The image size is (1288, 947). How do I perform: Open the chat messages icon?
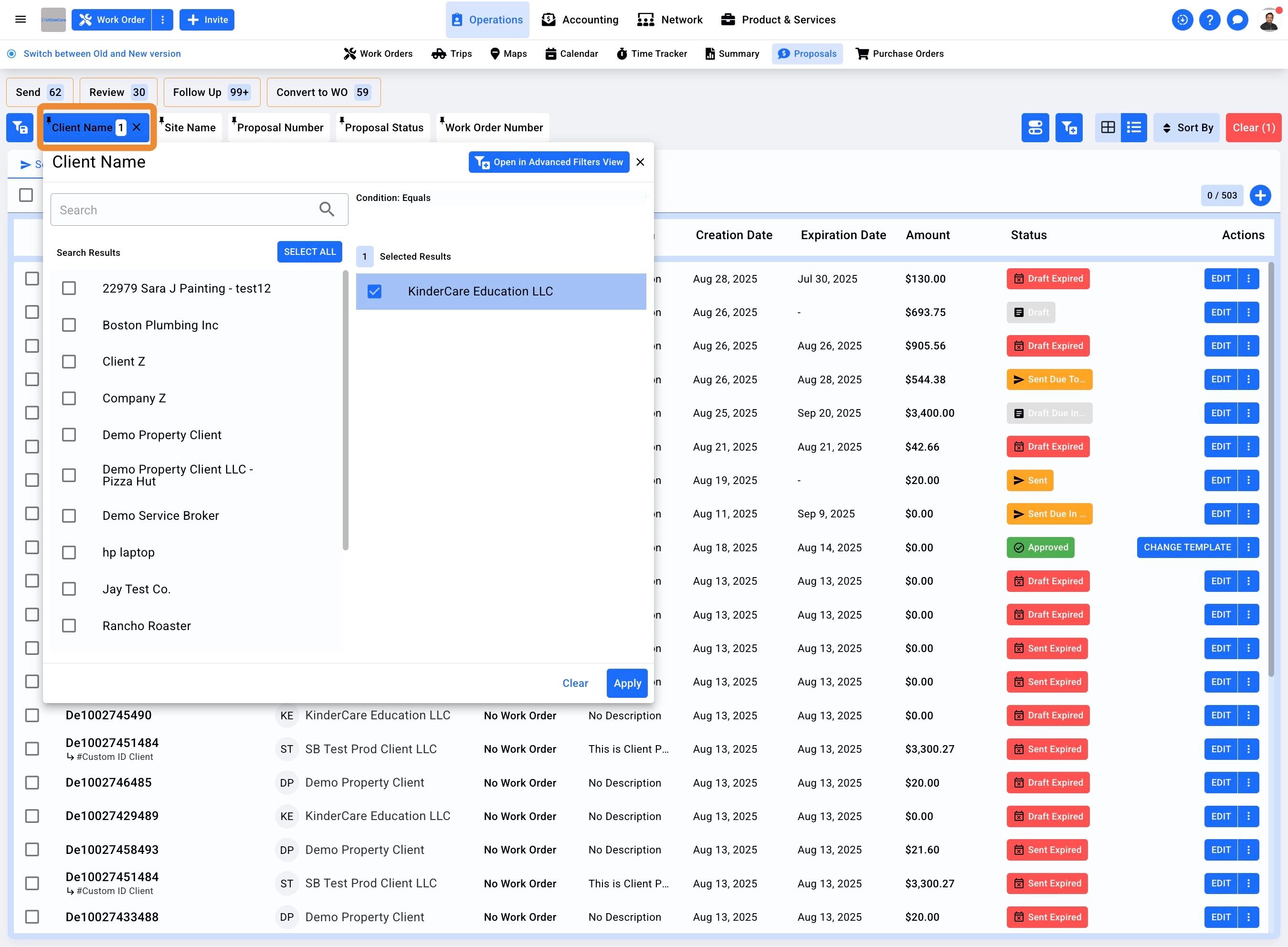(x=1237, y=20)
